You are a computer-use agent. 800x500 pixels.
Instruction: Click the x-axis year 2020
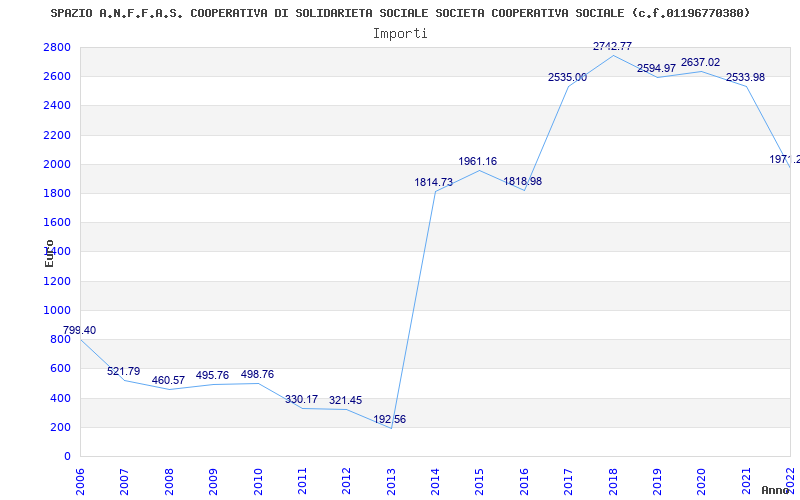[702, 482]
